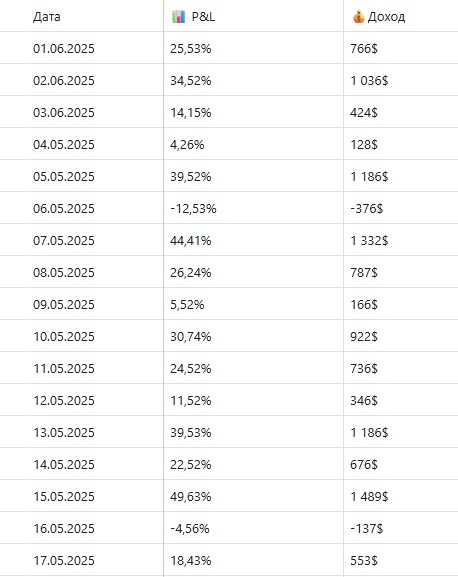Click the money bag icon beside Доход
This screenshot has height=577, width=458.
358,17
